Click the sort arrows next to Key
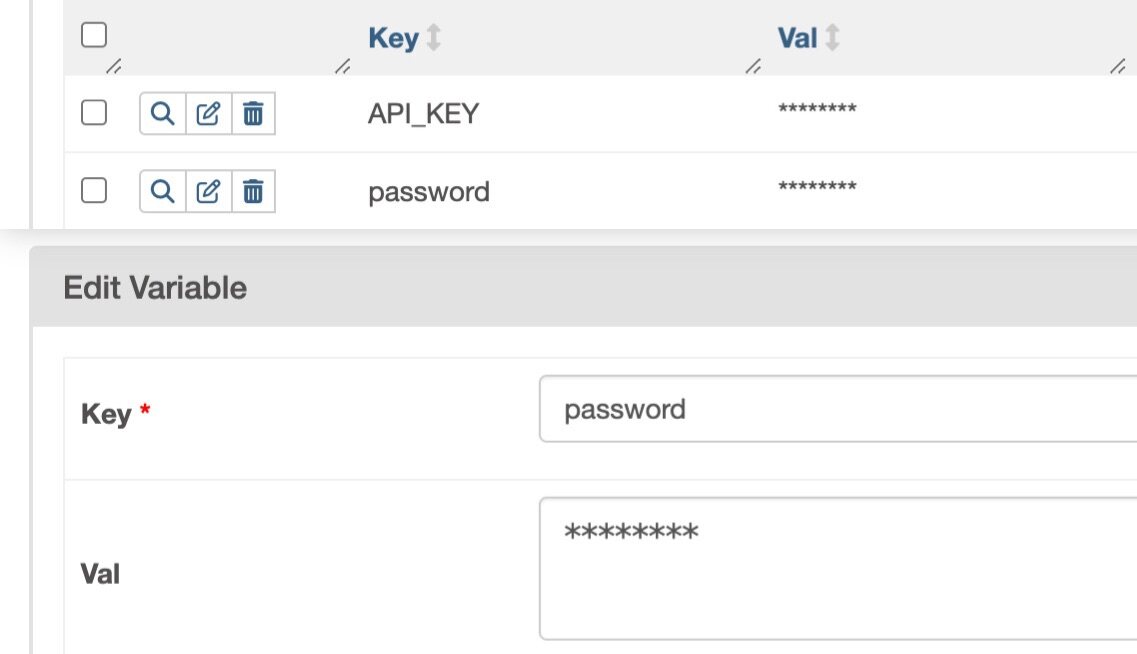Screen dimensions: 1137x654 [433, 39]
